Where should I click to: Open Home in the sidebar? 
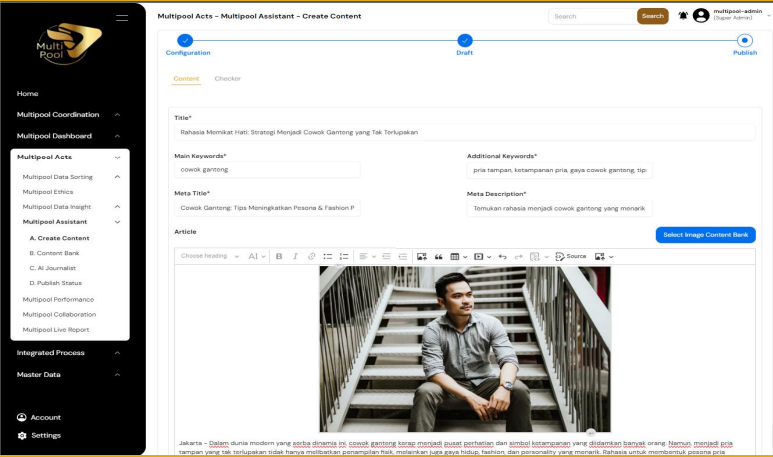28,94
